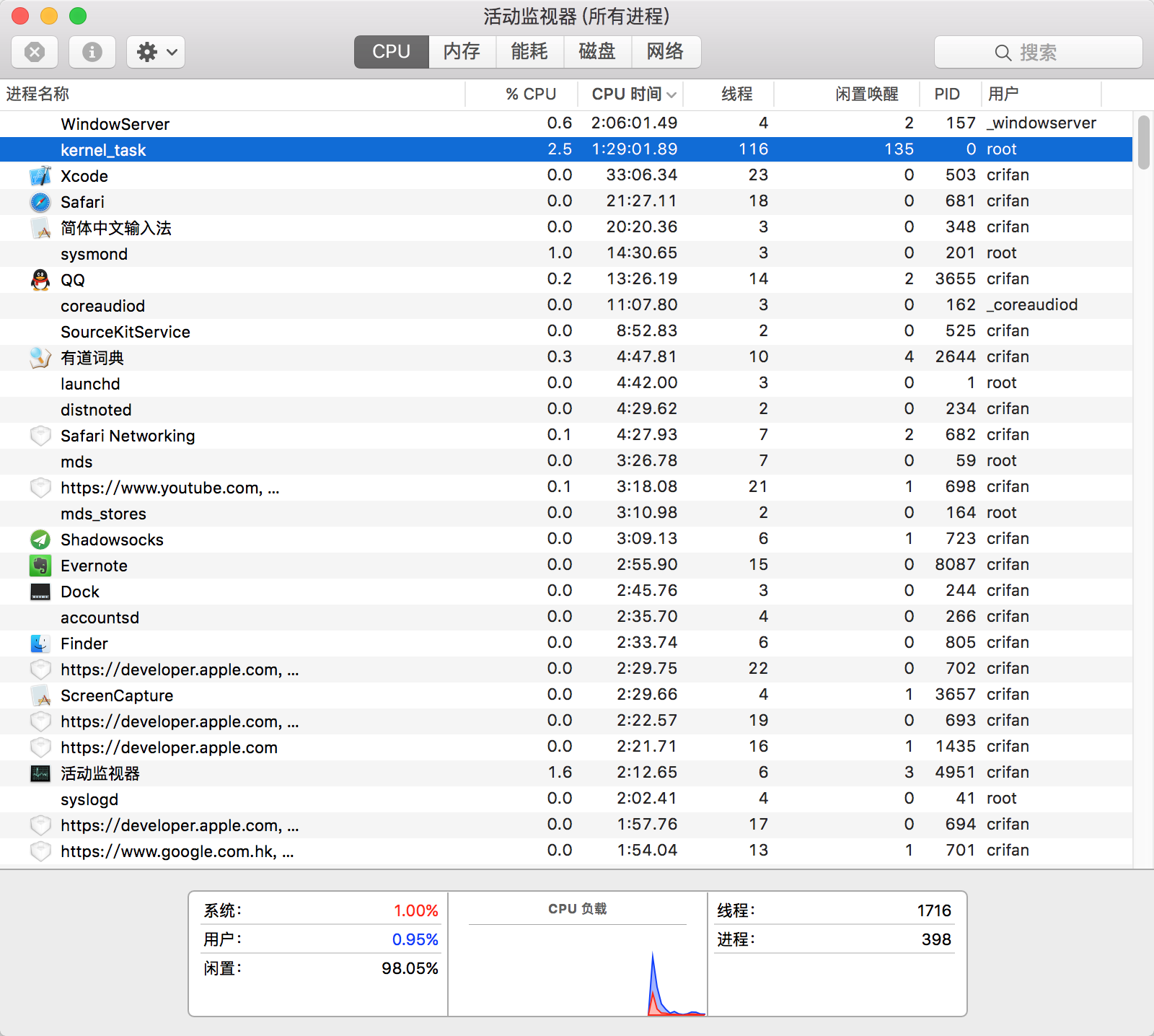Image resolution: width=1154 pixels, height=1036 pixels.
Task: Click the 闲置 percentage value 98.05%
Action: pyautogui.click(x=410, y=968)
